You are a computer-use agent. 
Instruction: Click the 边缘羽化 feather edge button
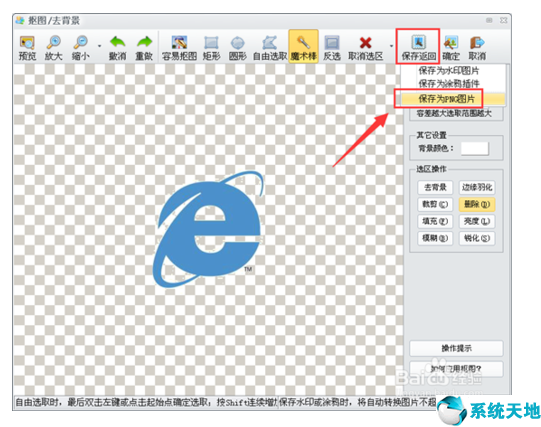(477, 187)
